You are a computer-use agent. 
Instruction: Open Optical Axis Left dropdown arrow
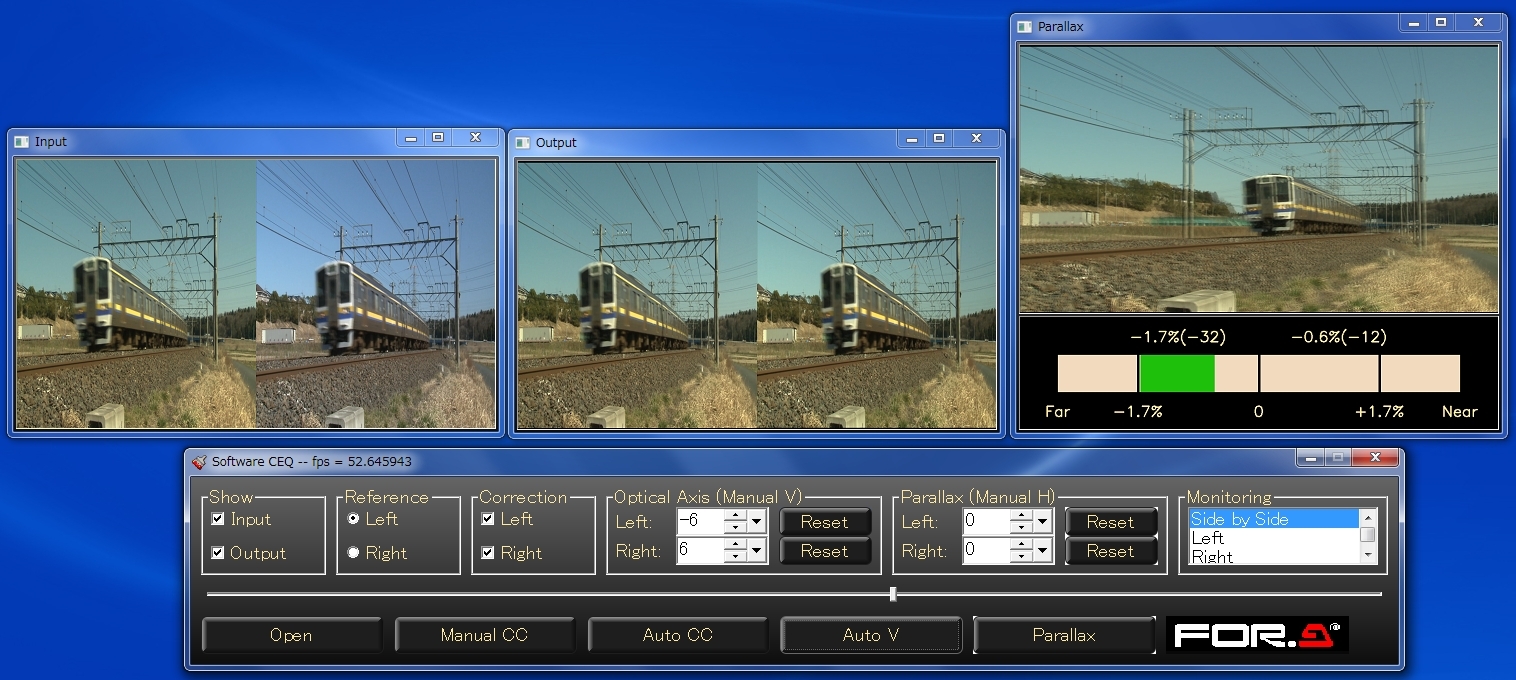coord(757,521)
